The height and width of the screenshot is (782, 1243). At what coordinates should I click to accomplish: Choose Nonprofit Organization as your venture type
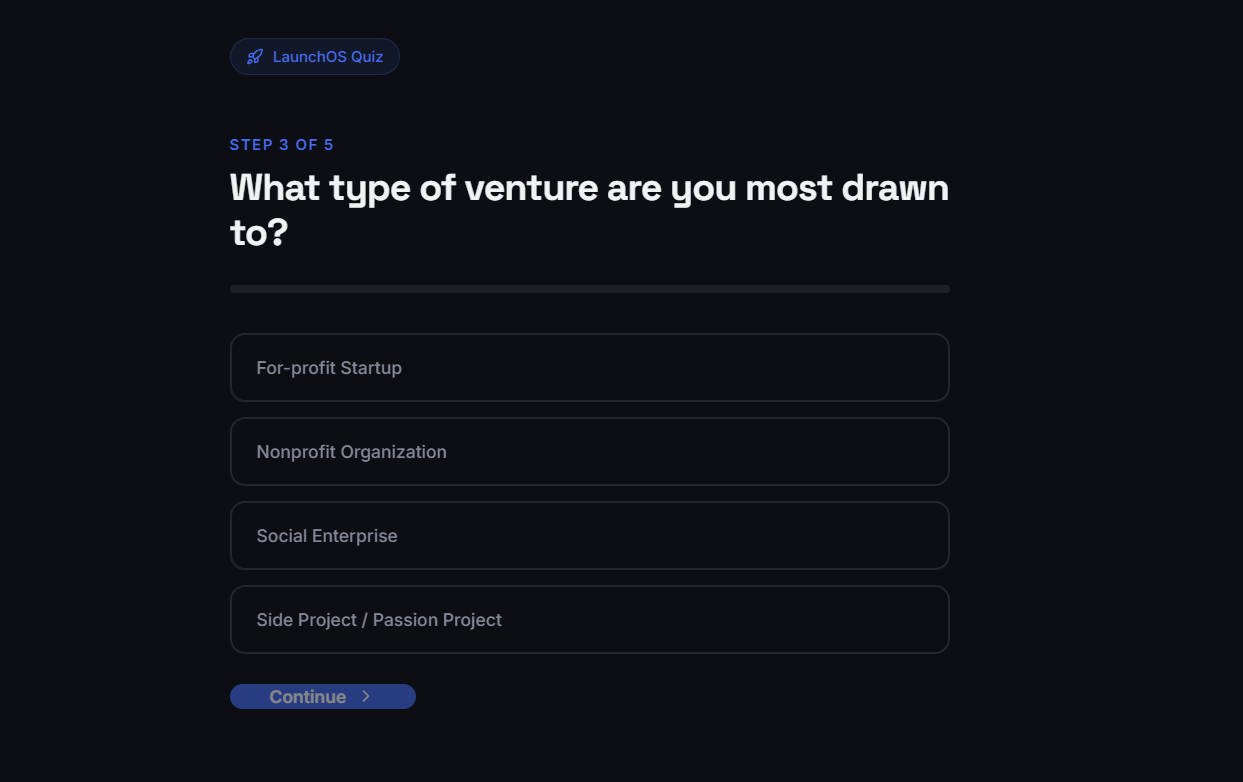click(590, 452)
